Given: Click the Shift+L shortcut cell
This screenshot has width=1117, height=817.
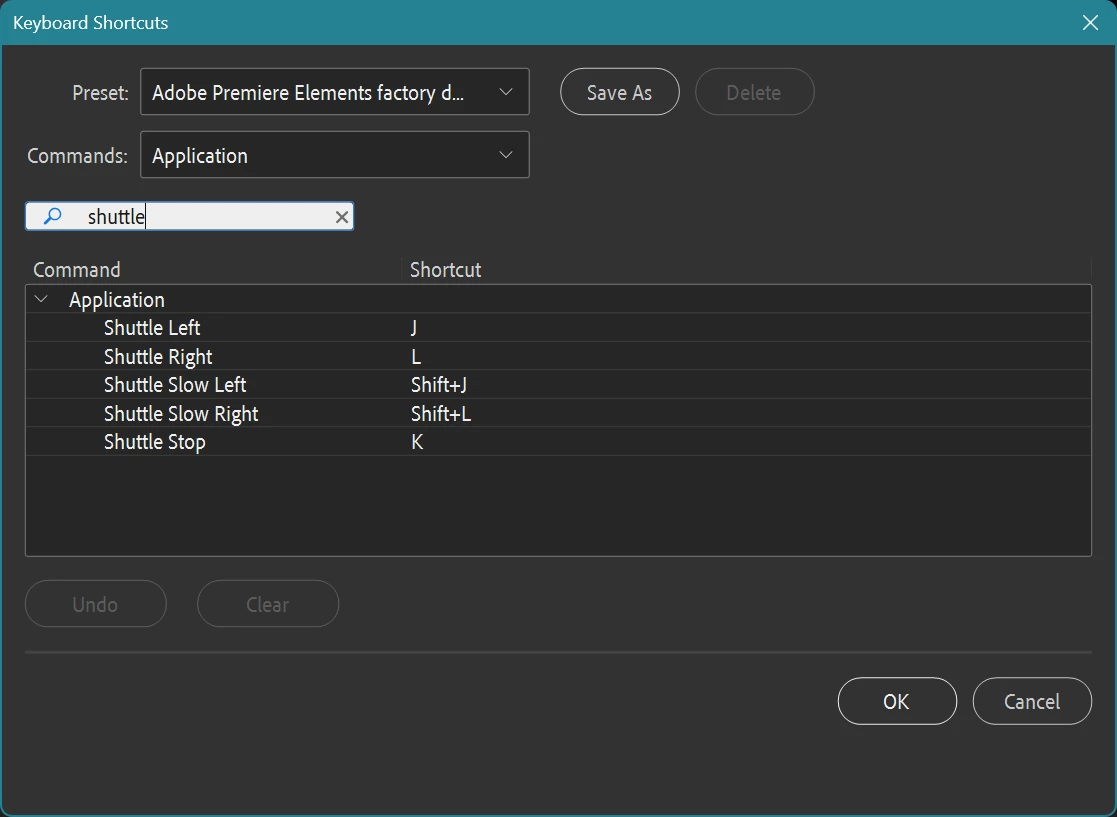Looking at the screenshot, I should click(x=441, y=413).
